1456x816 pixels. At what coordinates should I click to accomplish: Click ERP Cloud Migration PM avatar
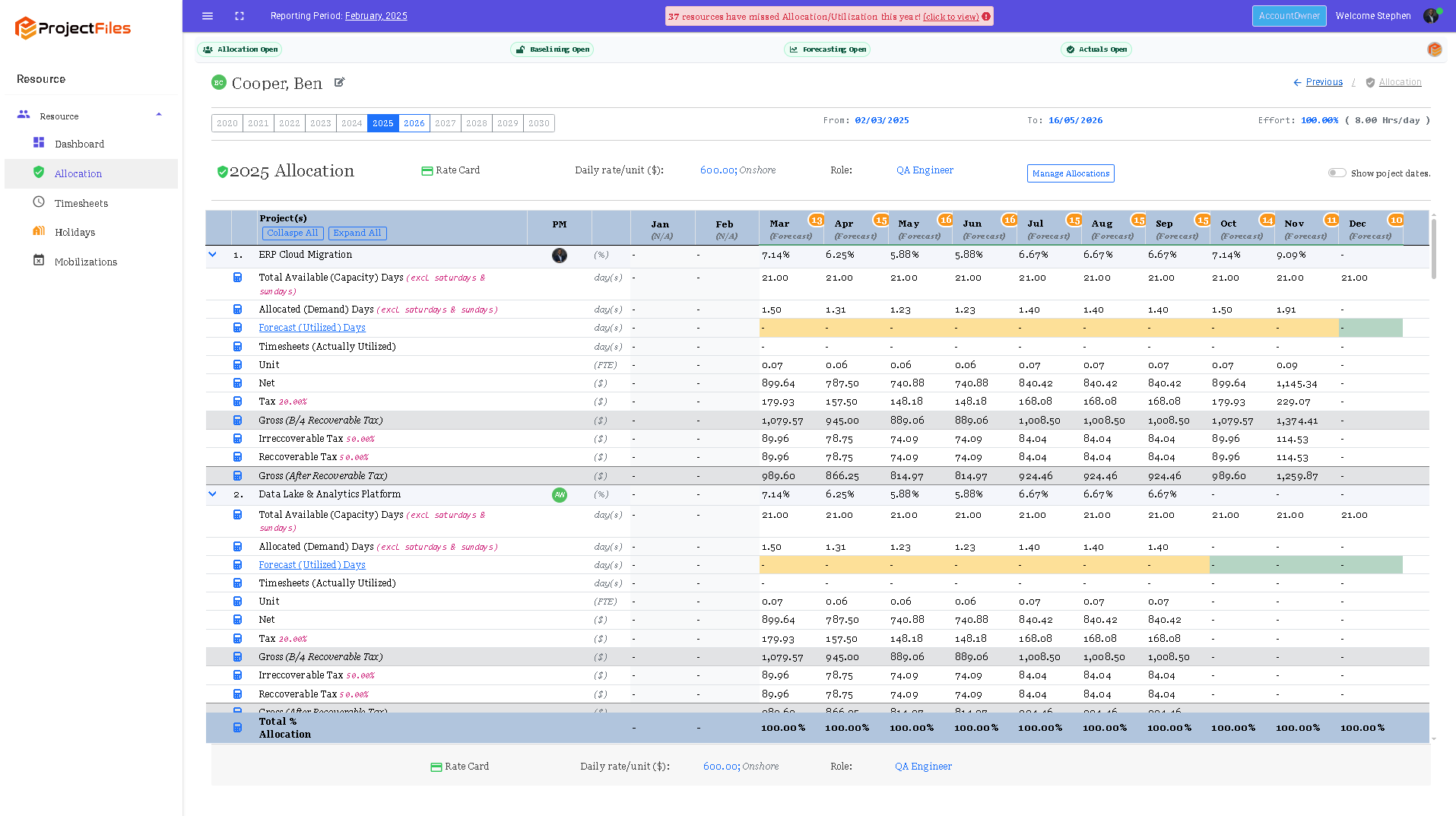[x=560, y=256]
